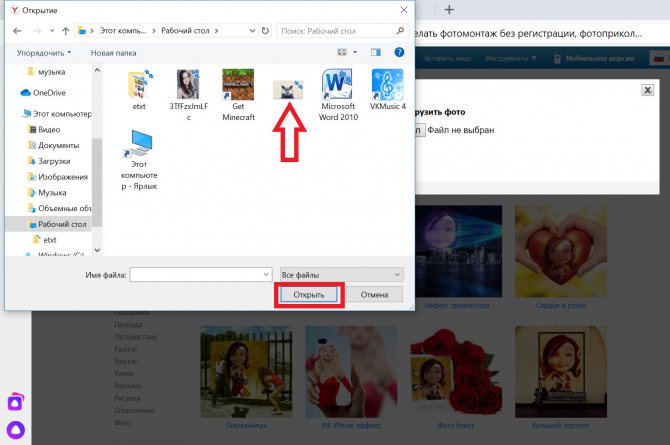Toggle the preview pane icon

pyautogui.click(x=376, y=52)
